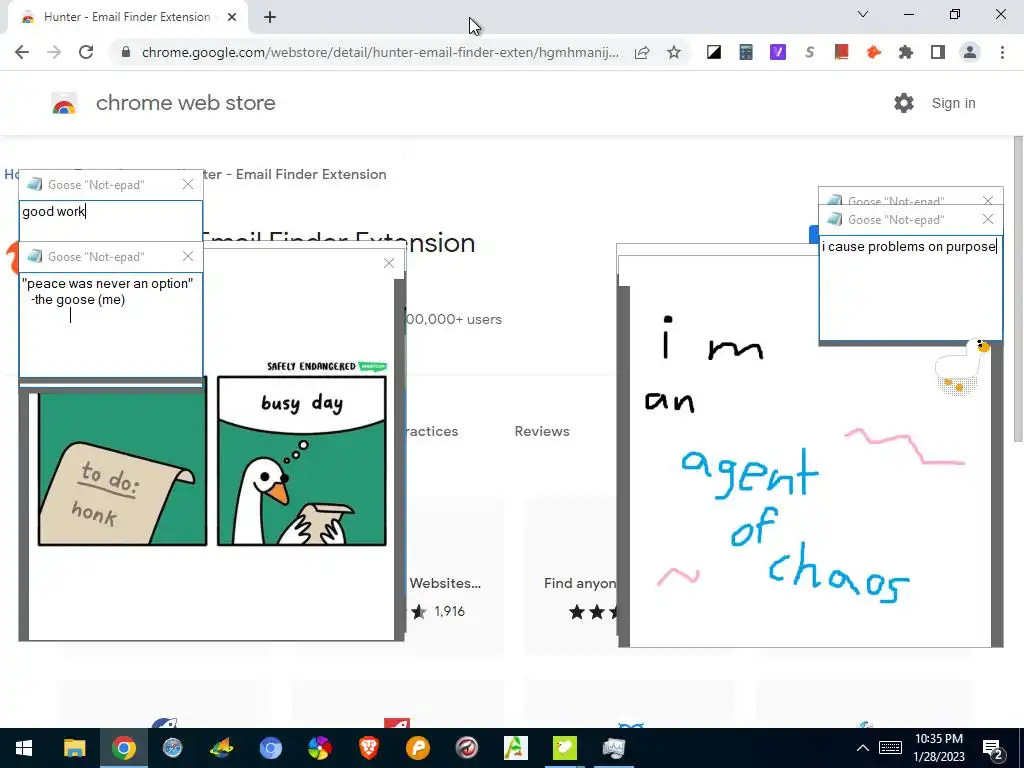Screen dimensions: 1024x768
Task: Open the colorful pinwheel taskbar icon
Action: tap(319, 748)
